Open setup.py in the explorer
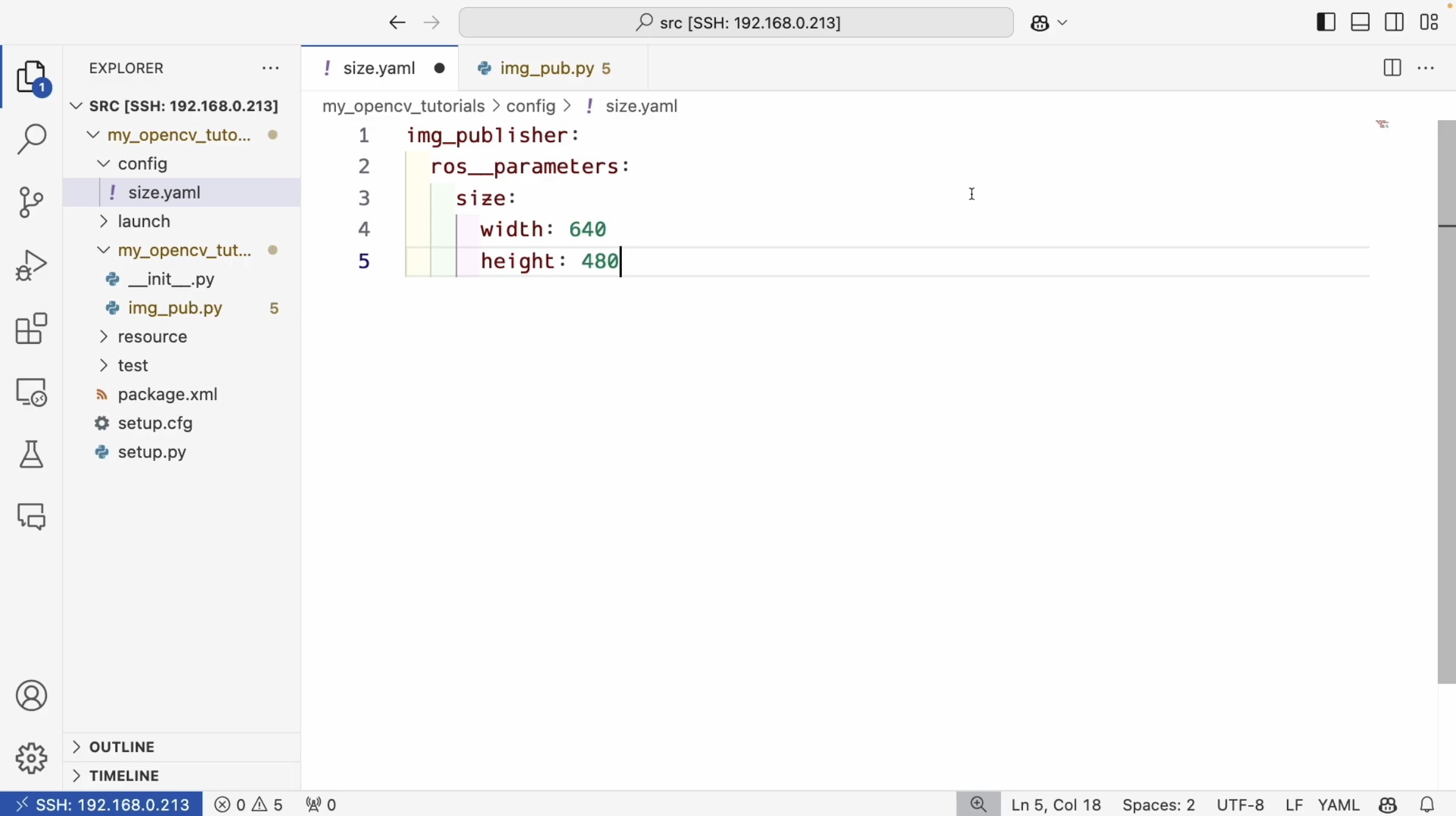This screenshot has width=1456, height=816. point(152,452)
